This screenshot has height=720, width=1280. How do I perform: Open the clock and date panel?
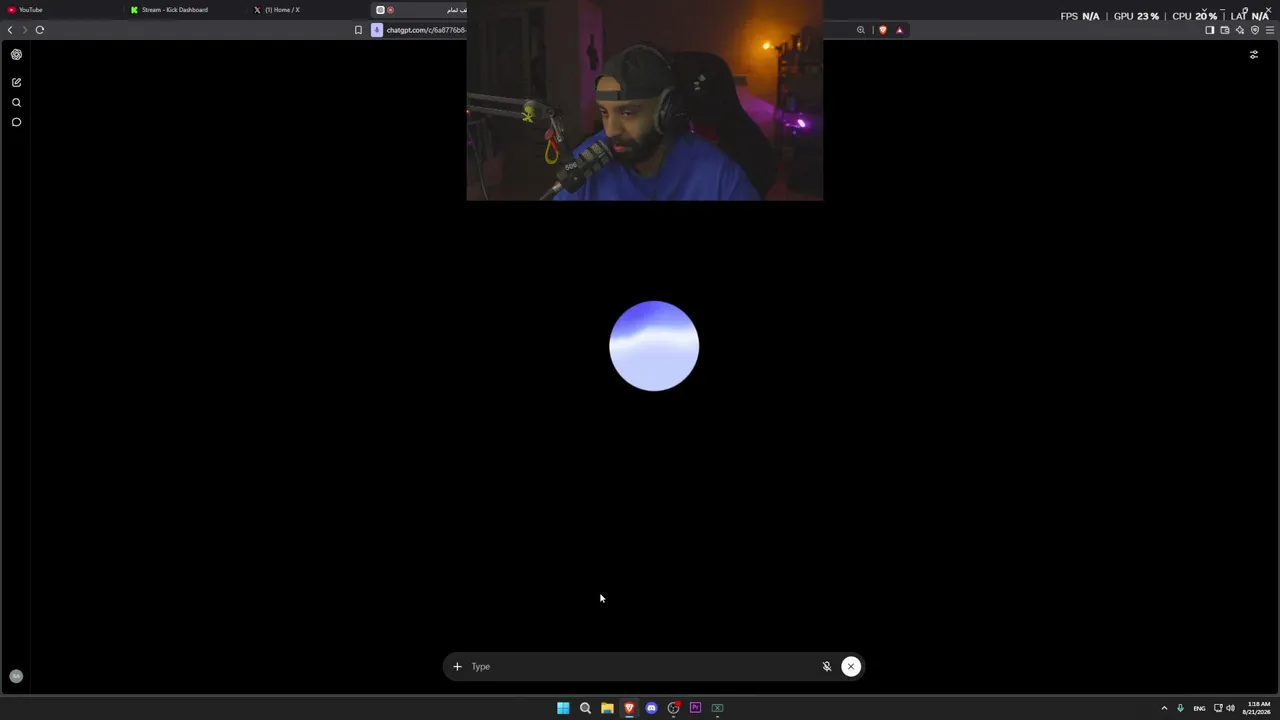[1257, 708]
